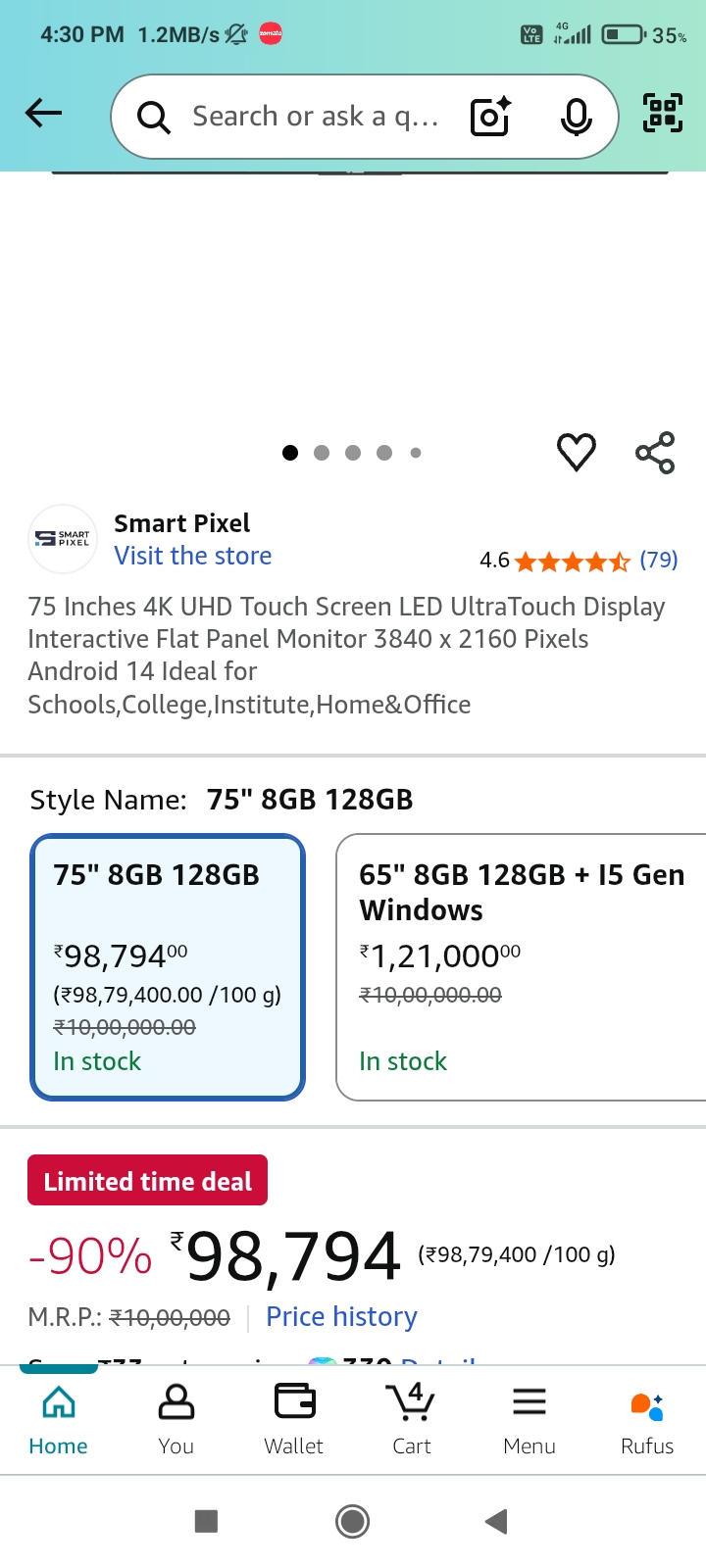Tap the second carousel dot indicator

point(322,452)
